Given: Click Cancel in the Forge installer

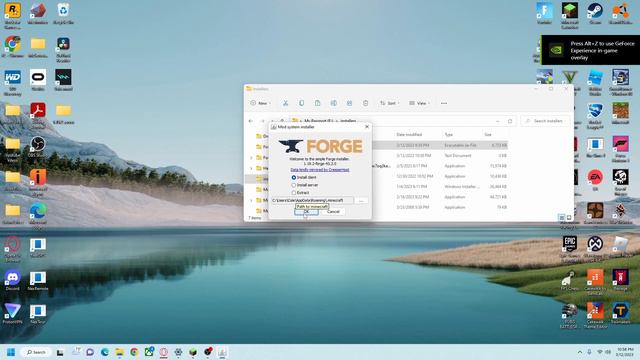Looking at the screenshot, I should 333,211.
